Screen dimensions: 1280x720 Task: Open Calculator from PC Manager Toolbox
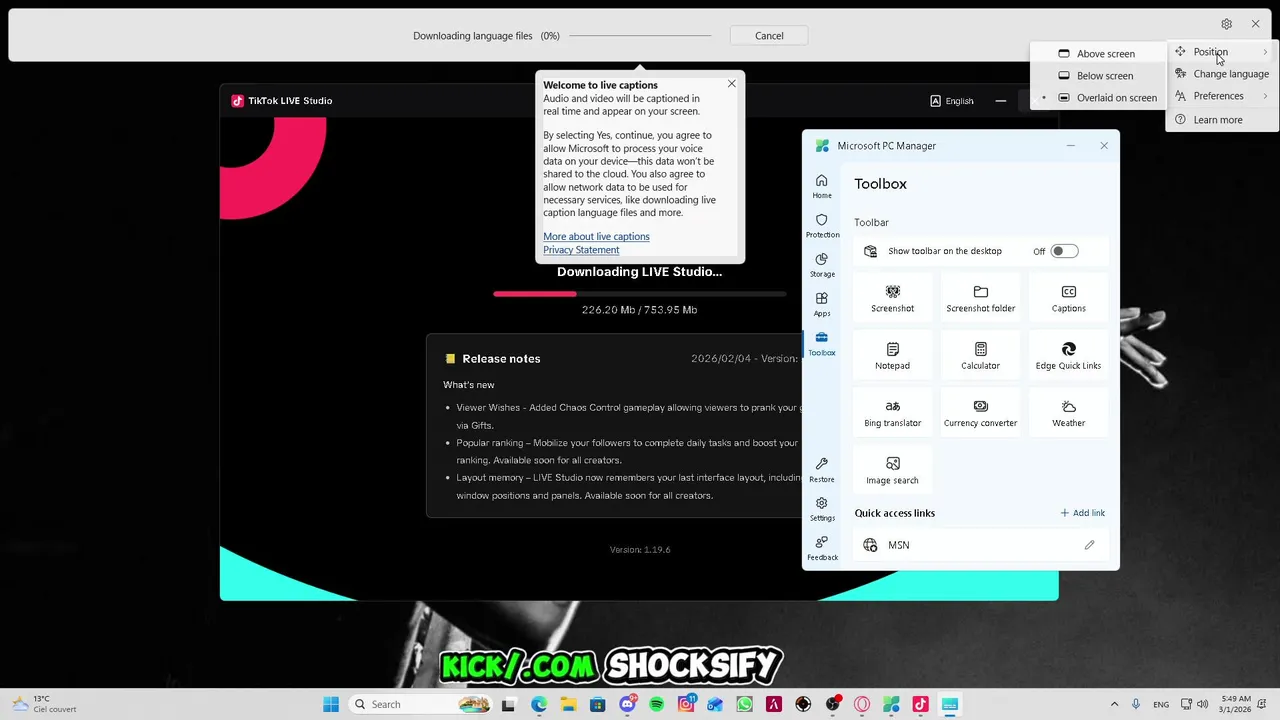pyautogui.click(x=980, y=356)
